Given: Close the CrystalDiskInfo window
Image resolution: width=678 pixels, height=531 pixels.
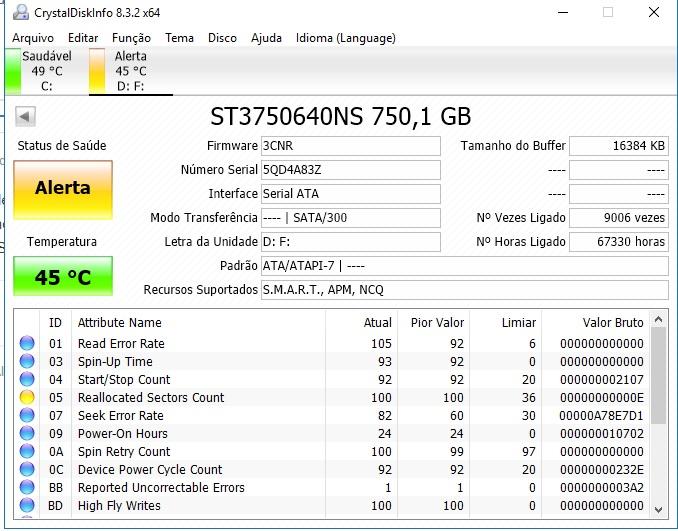Looking at the screenshot, I should [654, 13].
